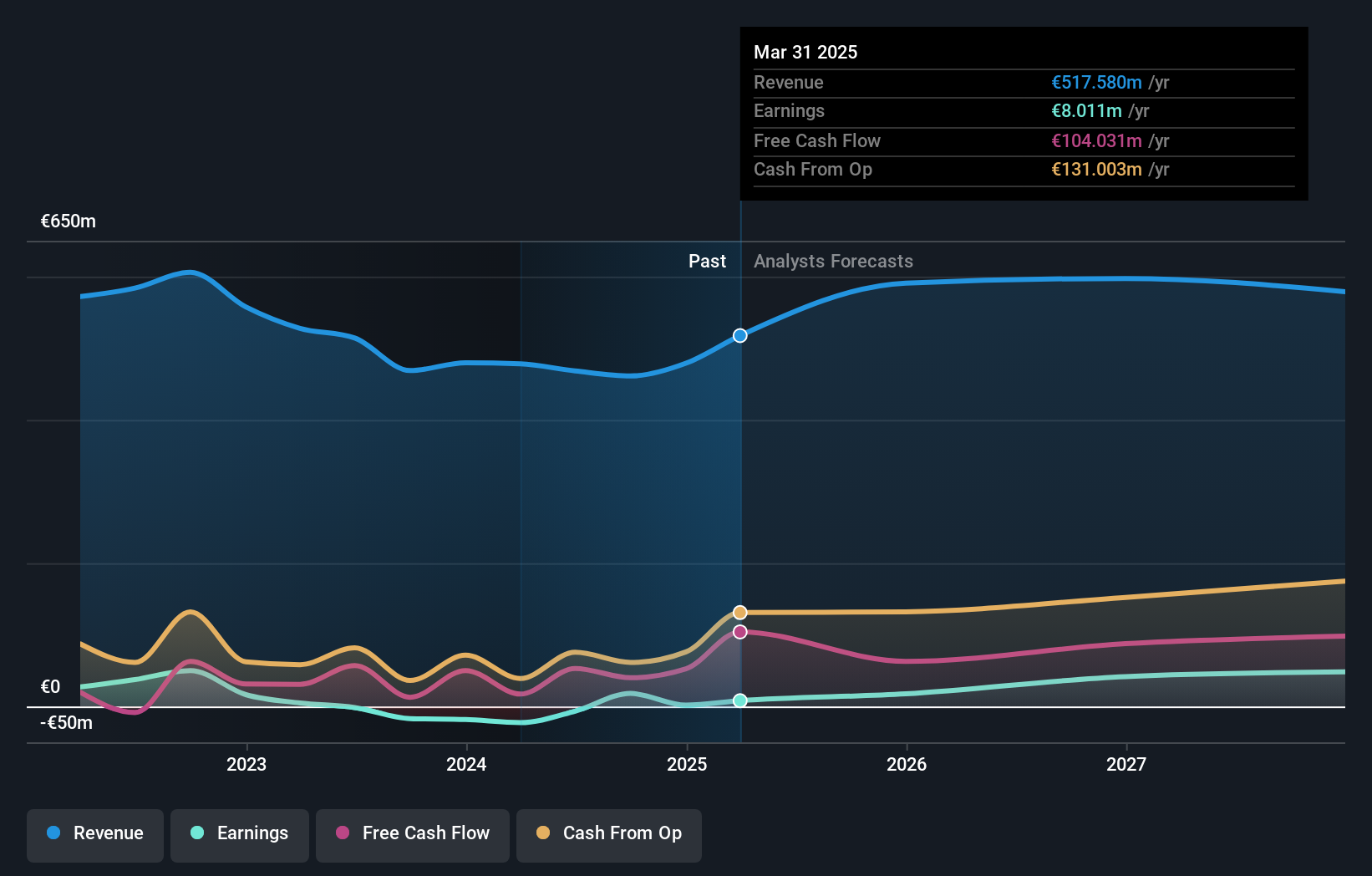Click the 2025 x-axis label
Image resolution: width=1372 pixels, height=876 pixels.
[x=687, y=764]
